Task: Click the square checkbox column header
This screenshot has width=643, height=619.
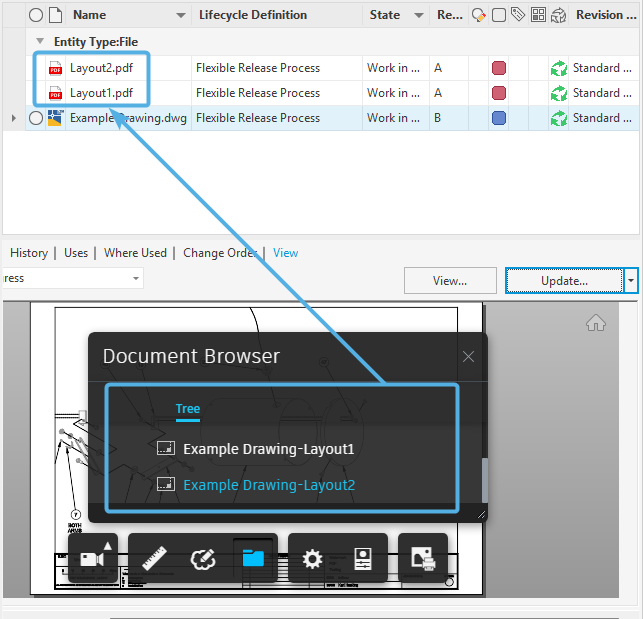Action: 499,16
